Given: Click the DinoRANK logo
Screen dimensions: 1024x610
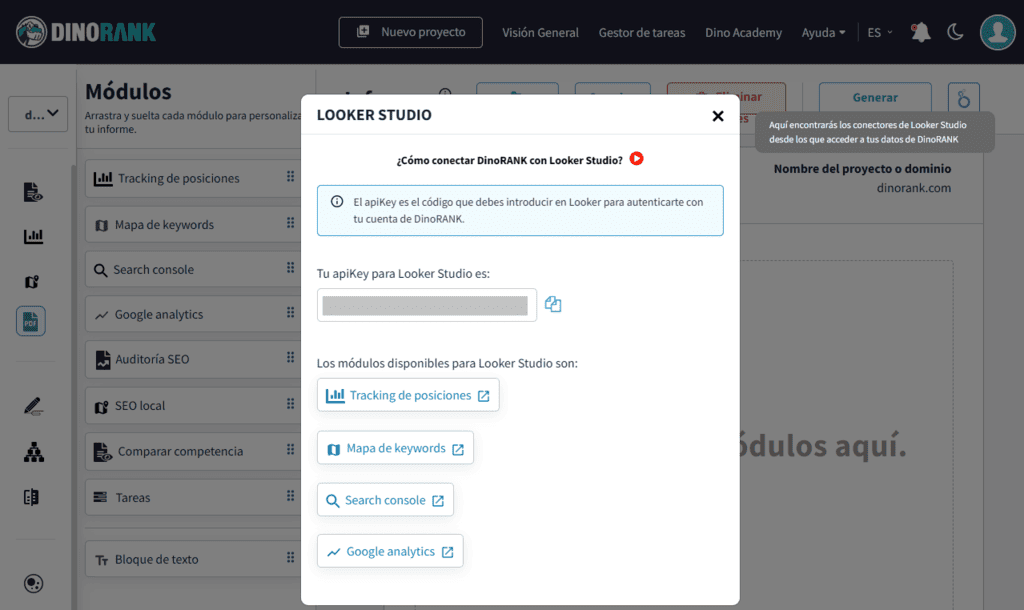Looking at the screenshot, I should (x=86, y=32).
